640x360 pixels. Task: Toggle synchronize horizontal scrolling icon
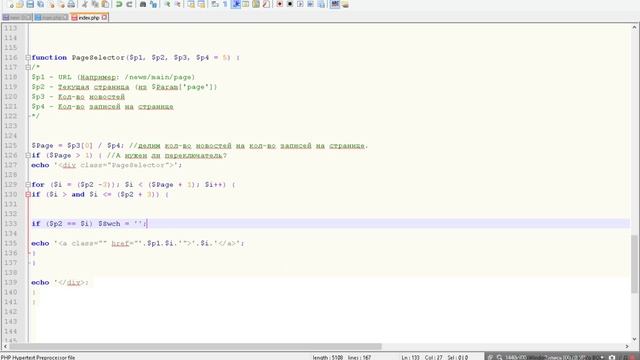[201, 4]
